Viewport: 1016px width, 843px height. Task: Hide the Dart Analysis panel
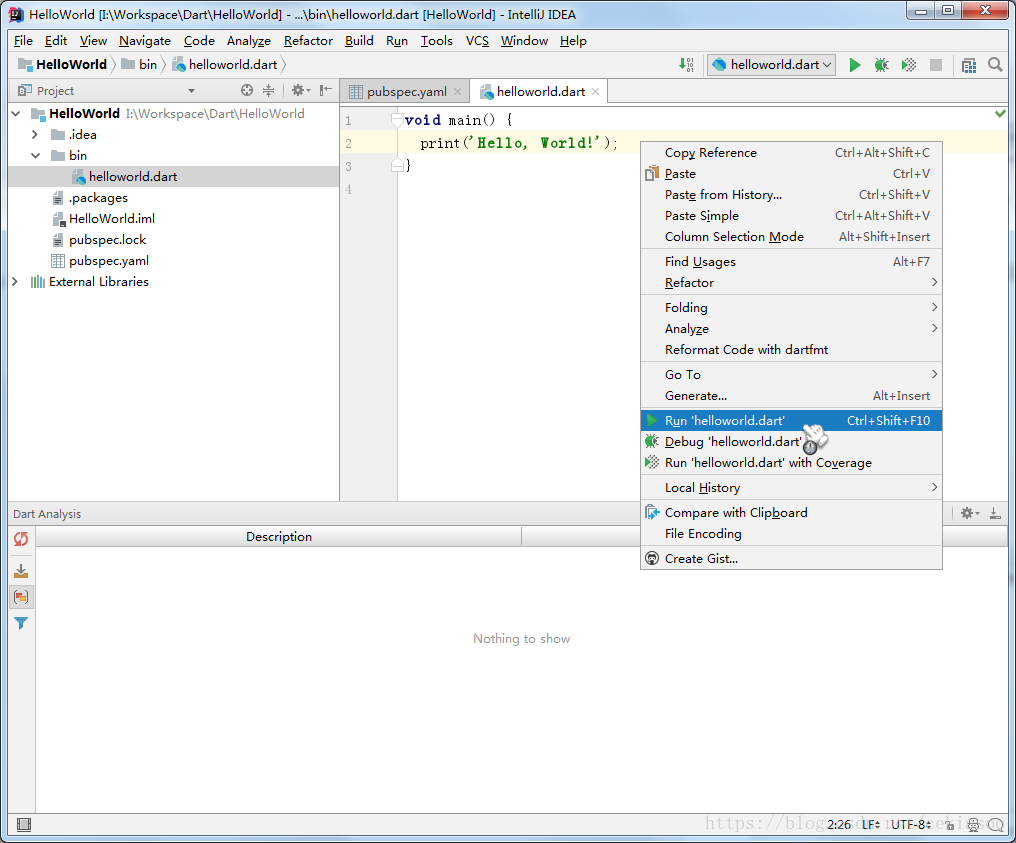[995, 514]
